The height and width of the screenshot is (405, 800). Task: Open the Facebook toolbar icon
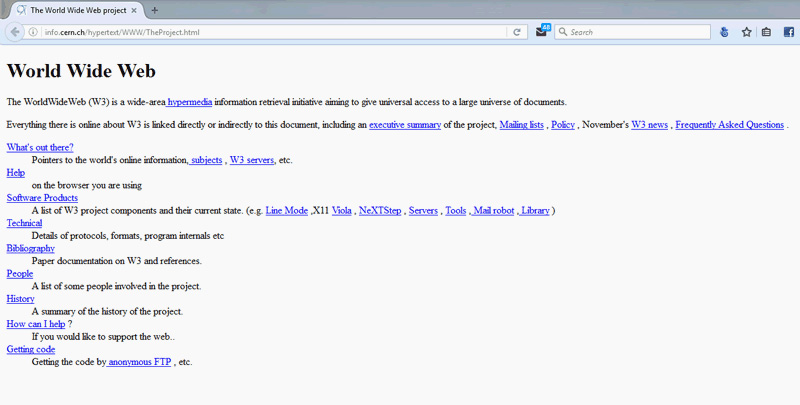pyautogui.click(x=789, y=32)
